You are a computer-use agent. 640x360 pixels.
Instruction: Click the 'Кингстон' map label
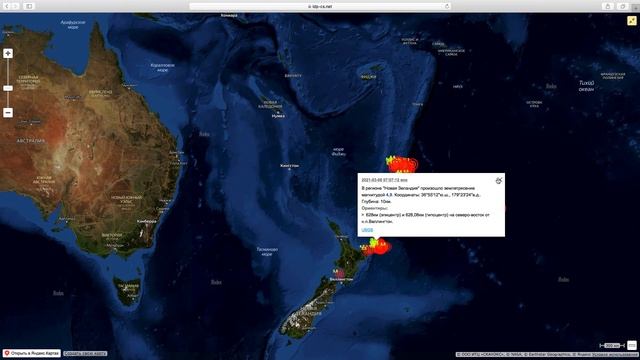click(289, 166)
